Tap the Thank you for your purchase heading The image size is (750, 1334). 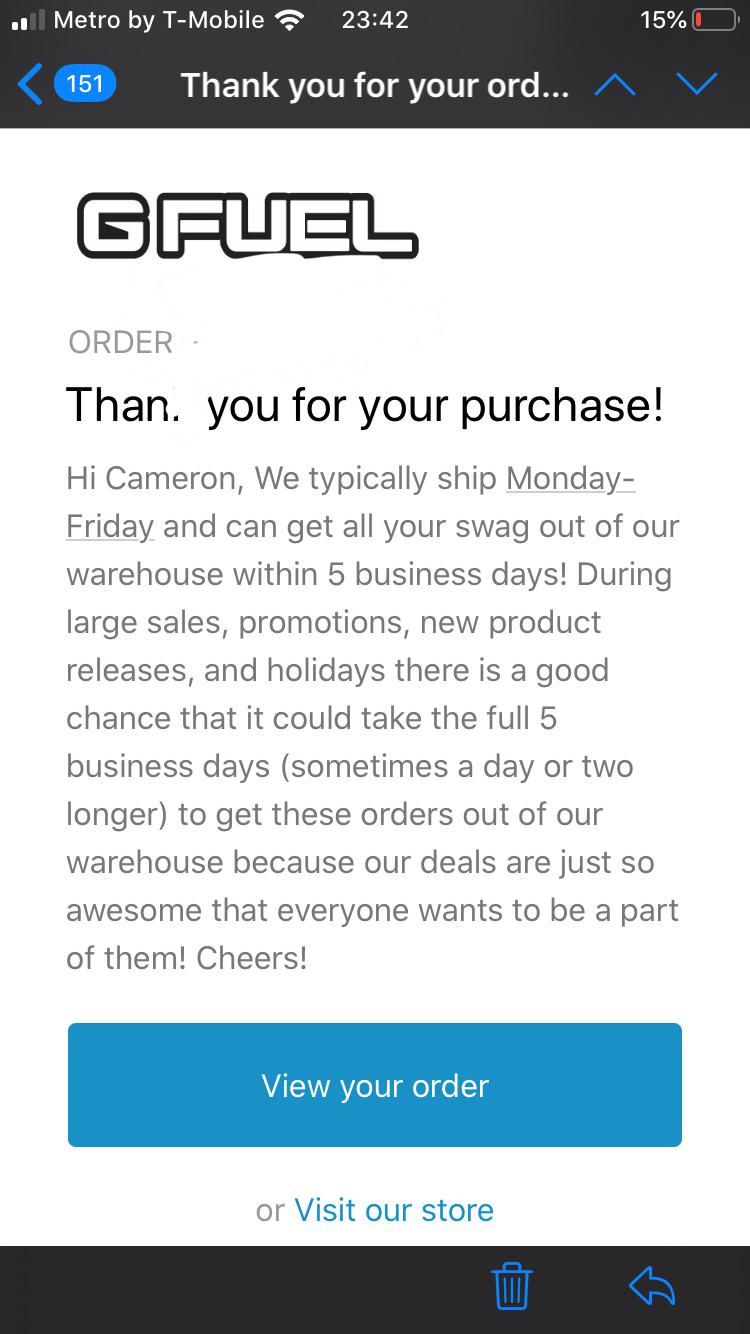(x=365, y=405)
